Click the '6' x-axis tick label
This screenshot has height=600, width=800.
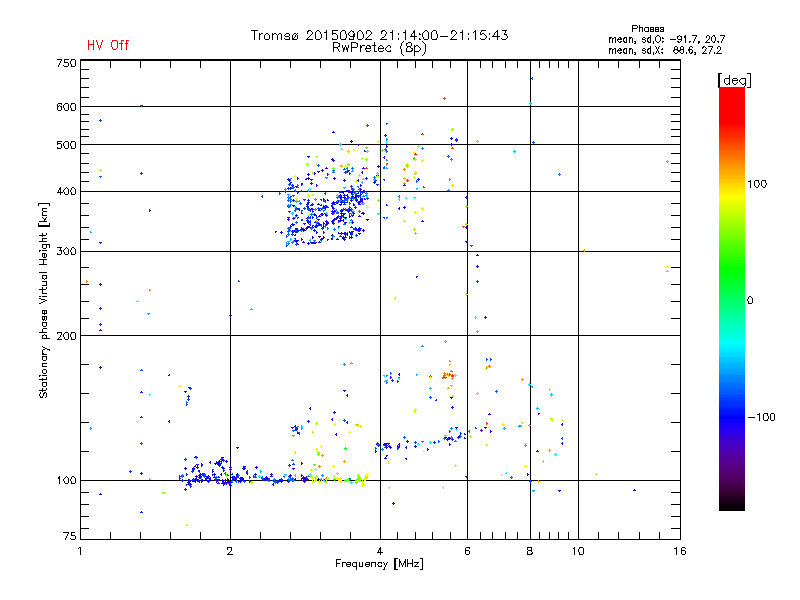pos(467,551)
